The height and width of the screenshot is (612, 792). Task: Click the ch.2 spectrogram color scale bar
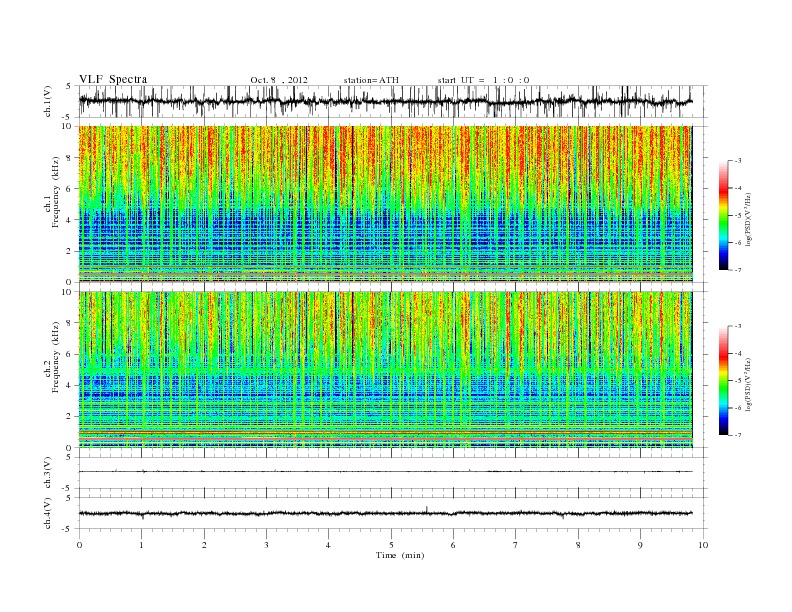724,380
